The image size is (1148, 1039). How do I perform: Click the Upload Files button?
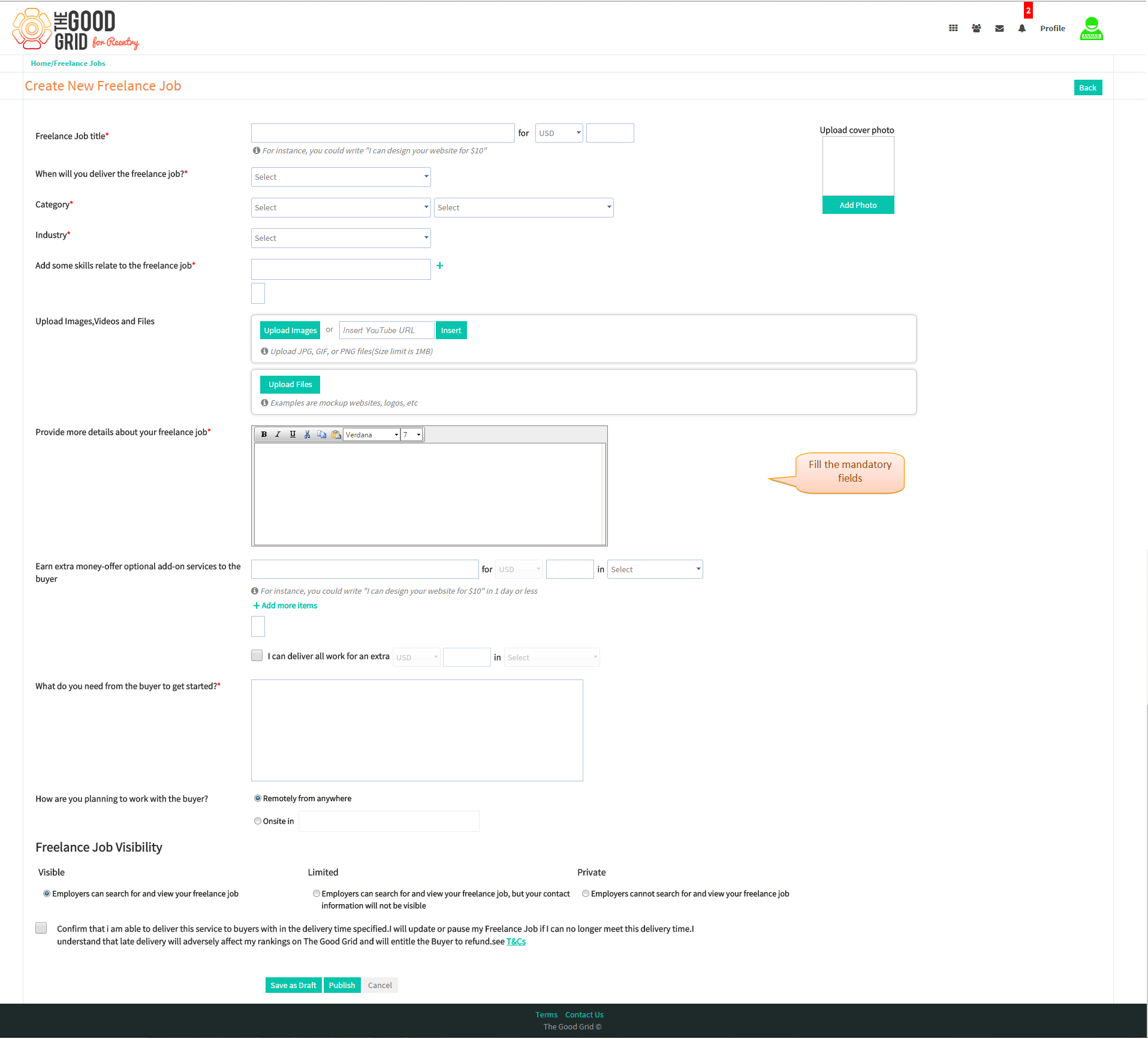(x=290, y=384)
